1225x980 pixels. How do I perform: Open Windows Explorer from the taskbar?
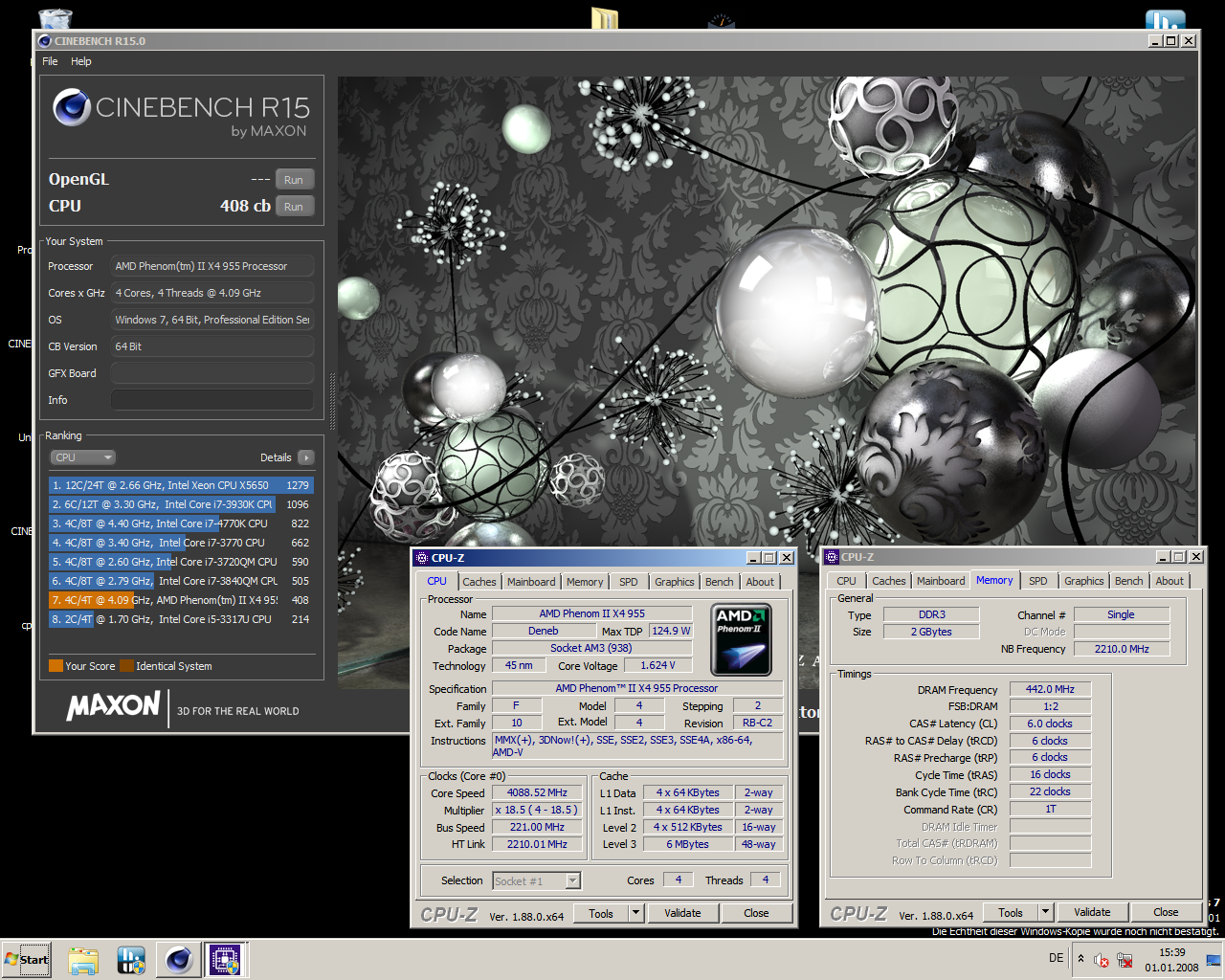(x=83, y=960)
